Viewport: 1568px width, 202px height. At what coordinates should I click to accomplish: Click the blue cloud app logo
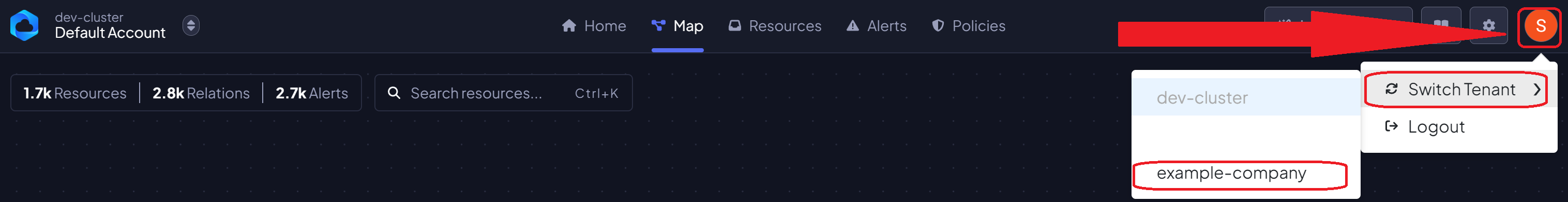click(x=24, y=25)
